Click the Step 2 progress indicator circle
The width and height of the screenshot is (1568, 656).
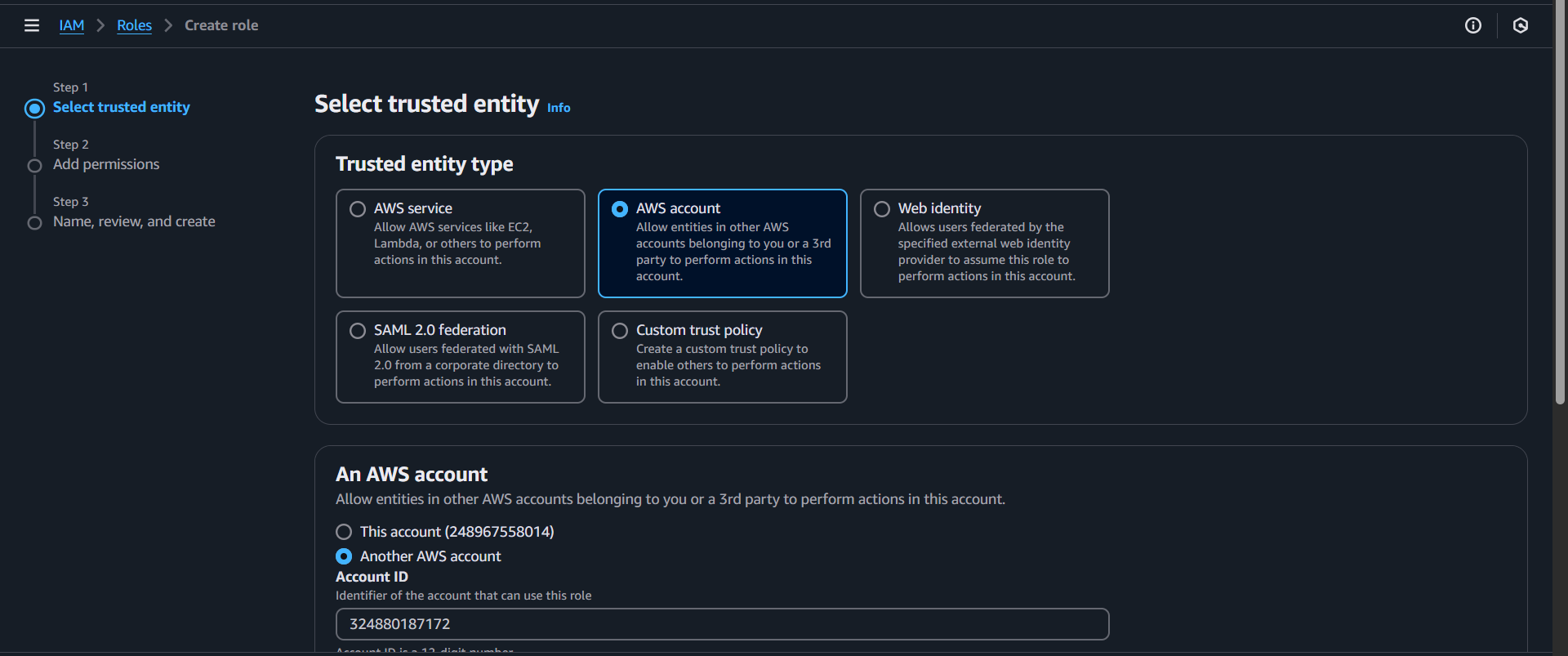tap(34, 166)
